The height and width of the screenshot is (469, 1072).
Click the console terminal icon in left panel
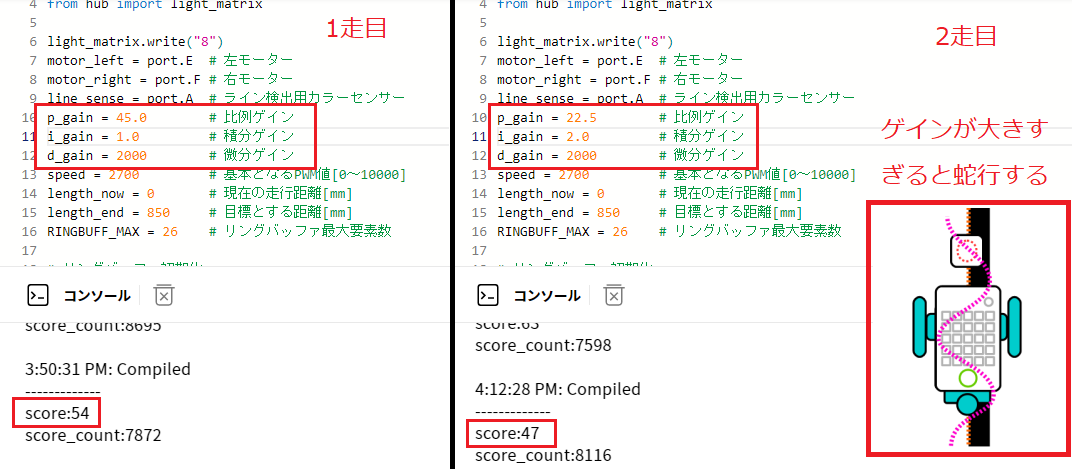(37, 295)
